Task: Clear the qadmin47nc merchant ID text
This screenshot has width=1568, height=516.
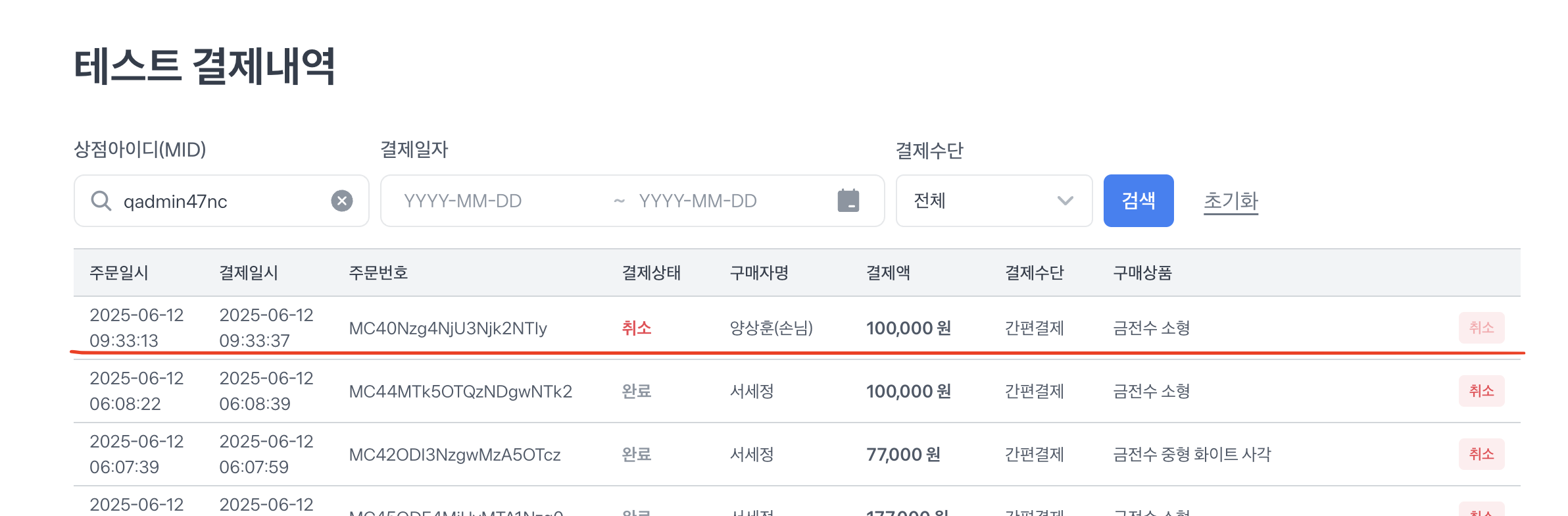Action: coord(342,201)
